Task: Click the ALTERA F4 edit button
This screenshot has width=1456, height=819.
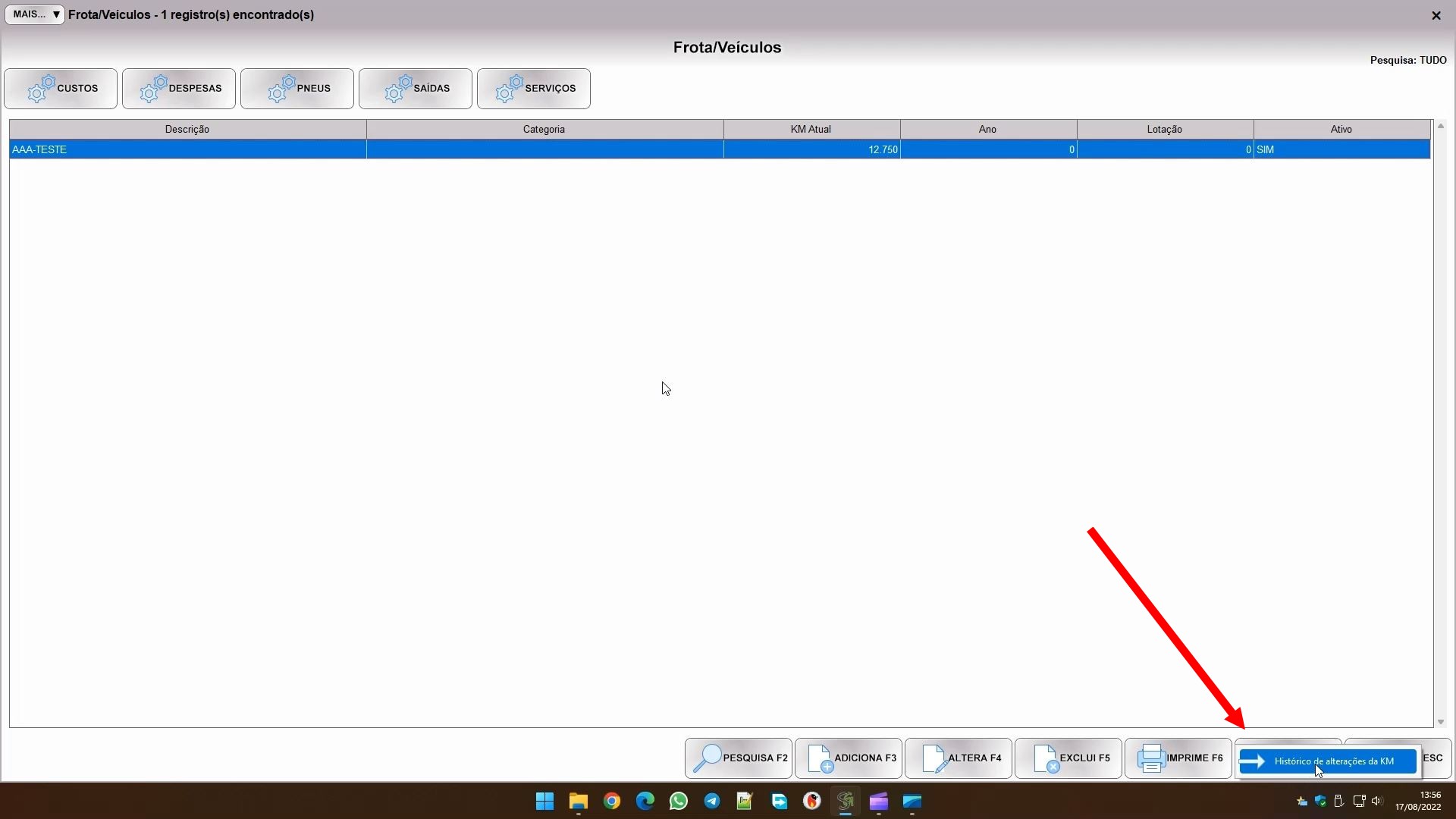Action: click(x=959, y=758)
